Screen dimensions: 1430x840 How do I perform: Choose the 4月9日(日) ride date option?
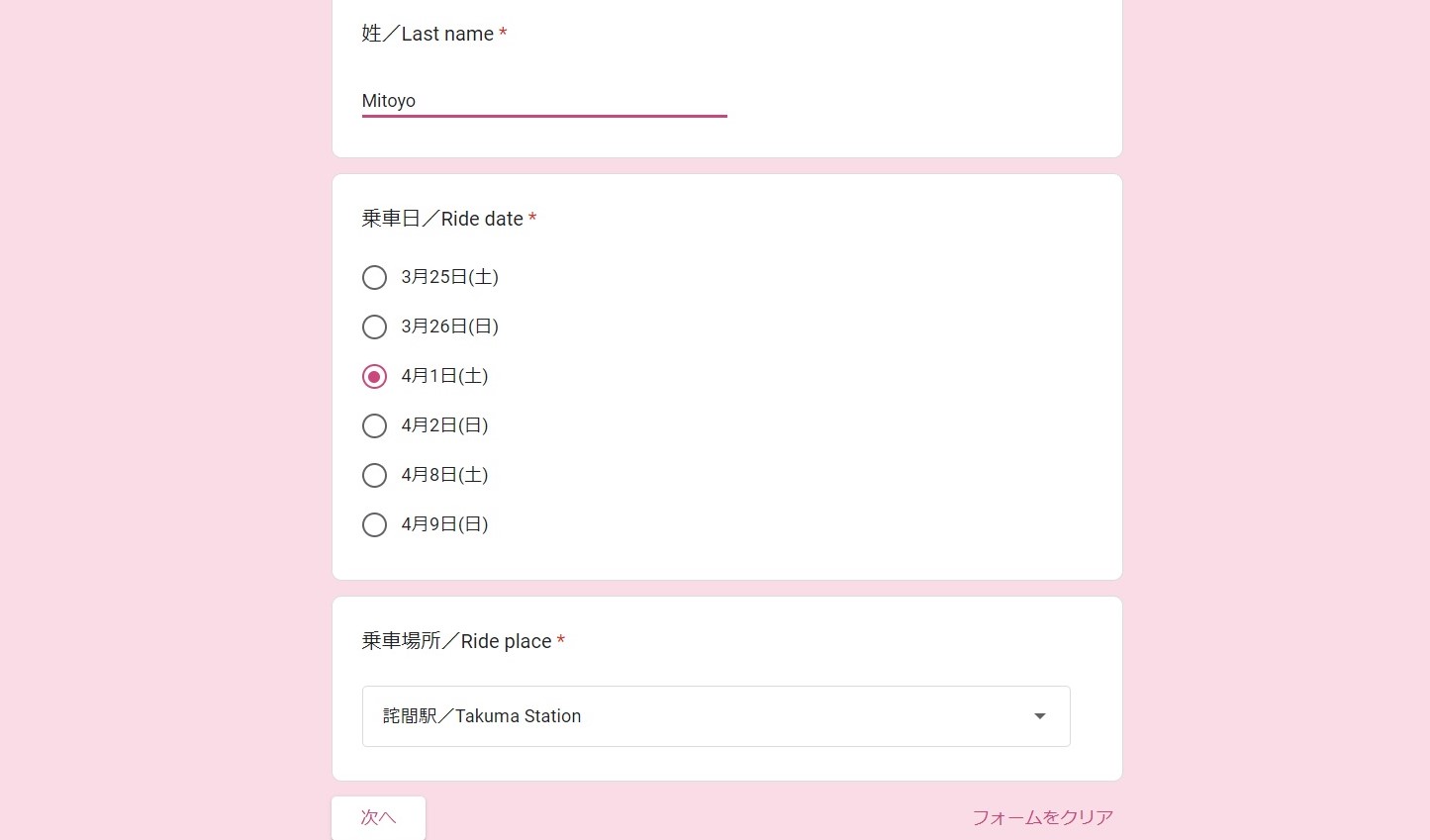click(374, 524)
